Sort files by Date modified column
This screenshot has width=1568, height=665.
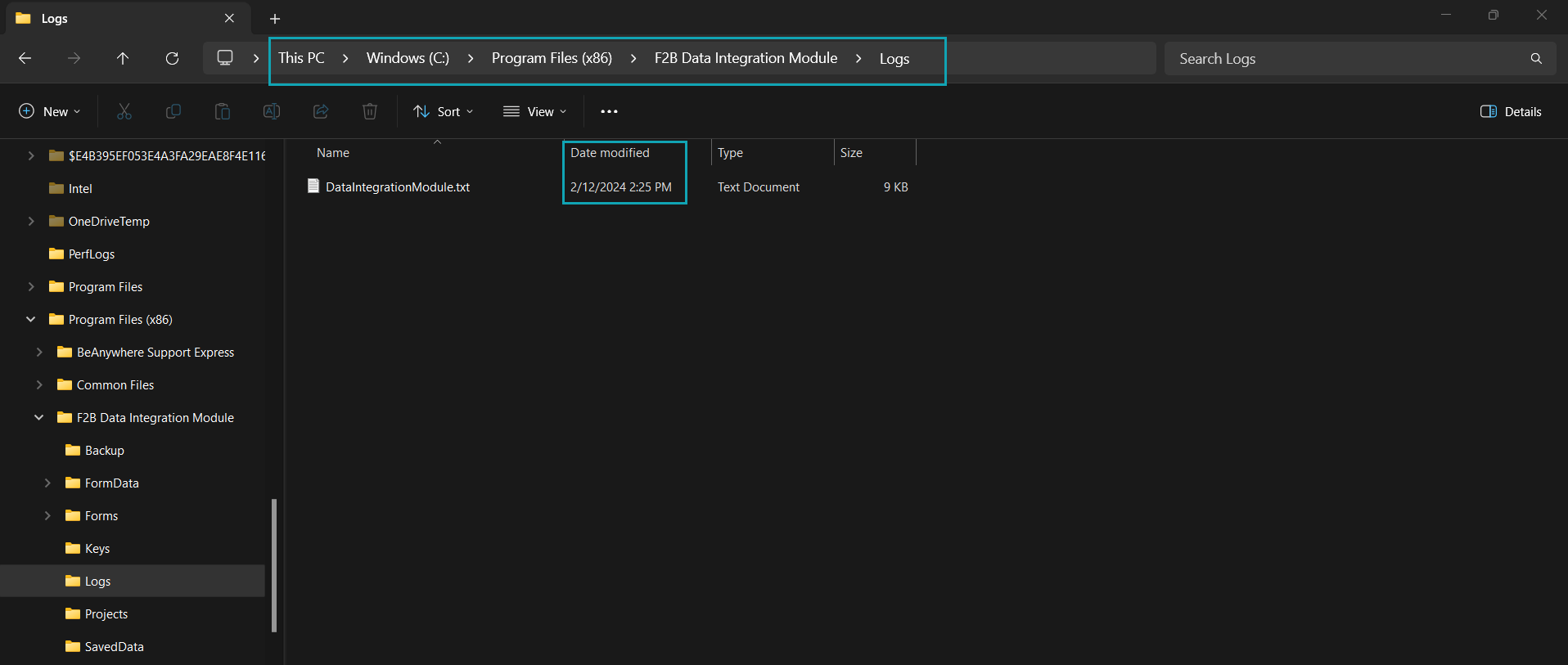610,153
